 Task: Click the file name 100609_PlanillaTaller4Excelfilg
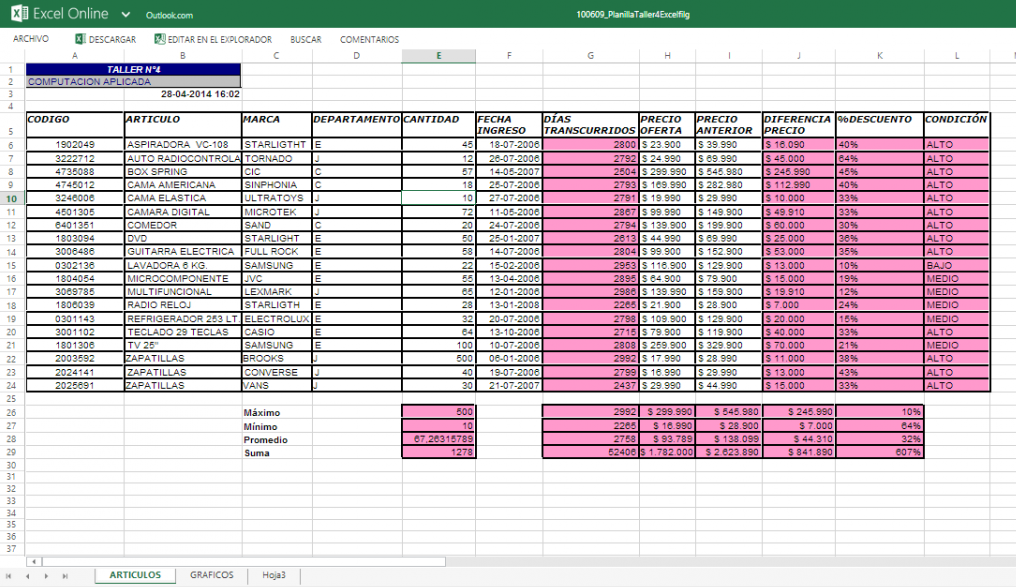633,14
